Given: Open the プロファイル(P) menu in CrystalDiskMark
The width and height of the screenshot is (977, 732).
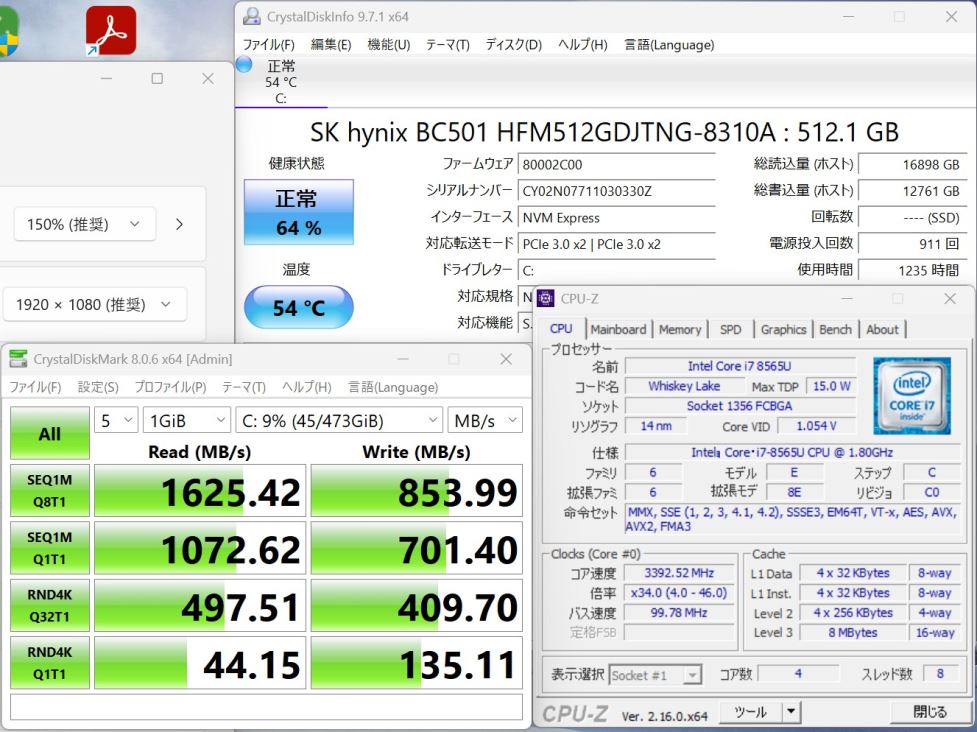Looking at the screenshot, I should pos(170,387).
